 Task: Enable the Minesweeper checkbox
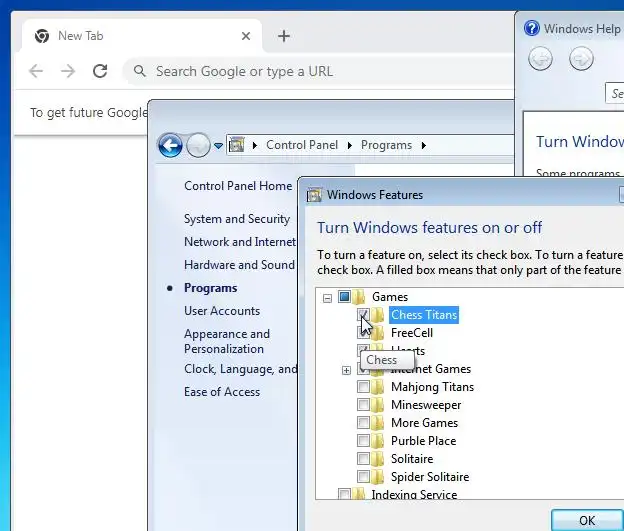click(363, 404)
